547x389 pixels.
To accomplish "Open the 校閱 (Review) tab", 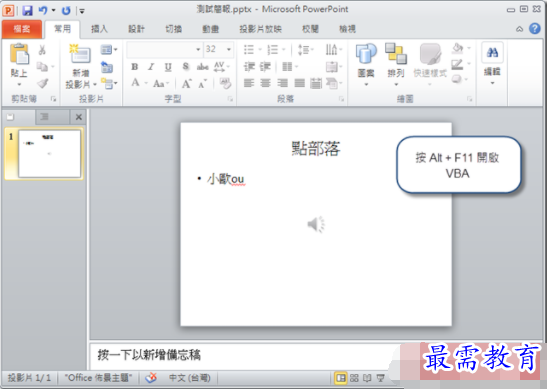I will click(310, 29).
